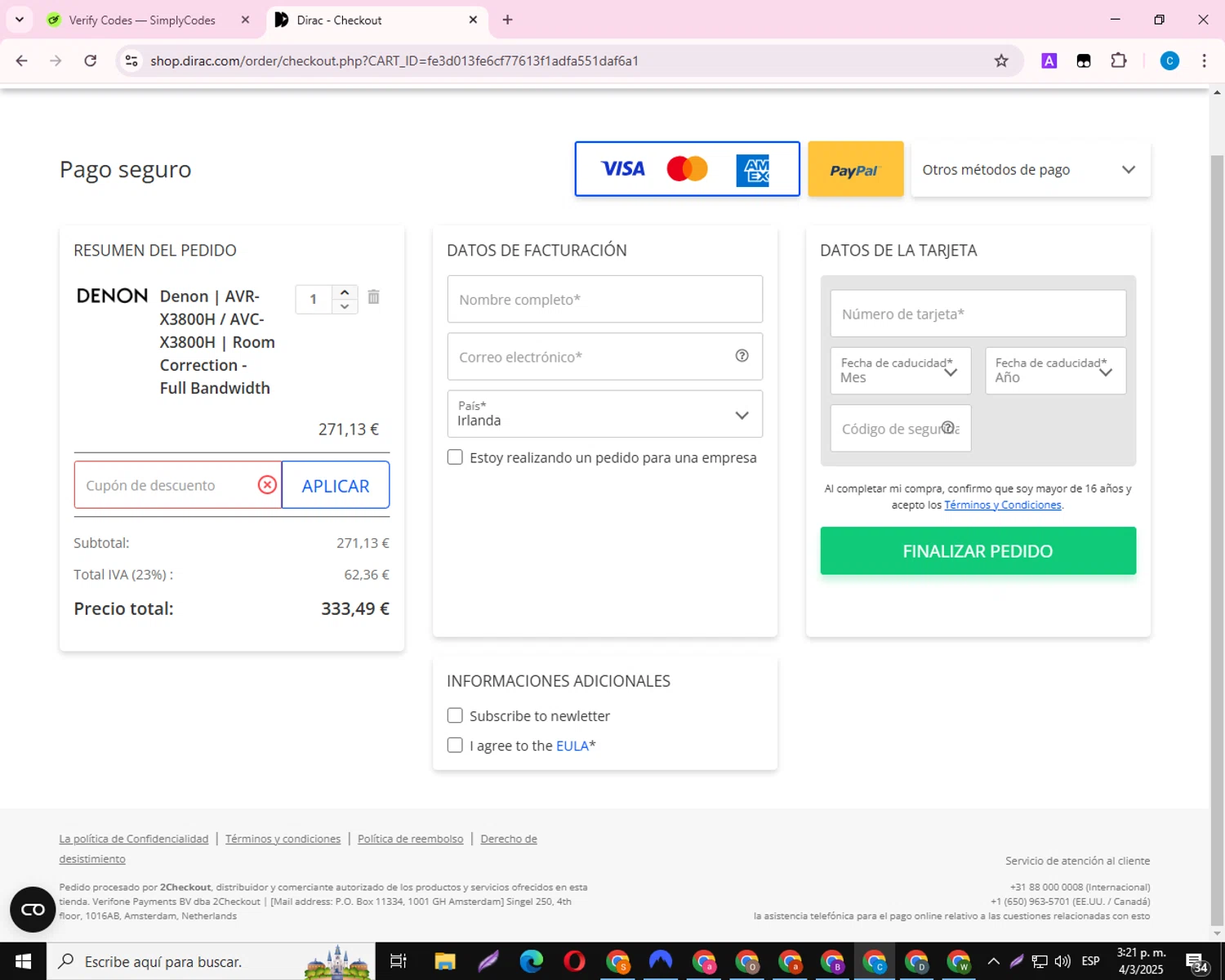Check Subscribe to newsletter box

pyautogui.click(x=455, y=715)
